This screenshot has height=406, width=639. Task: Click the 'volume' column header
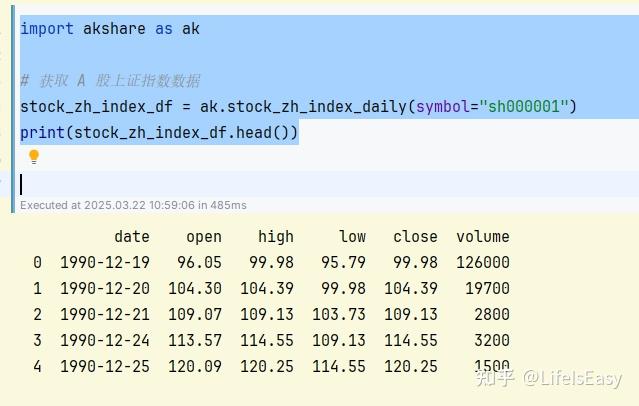coord(483,237)
